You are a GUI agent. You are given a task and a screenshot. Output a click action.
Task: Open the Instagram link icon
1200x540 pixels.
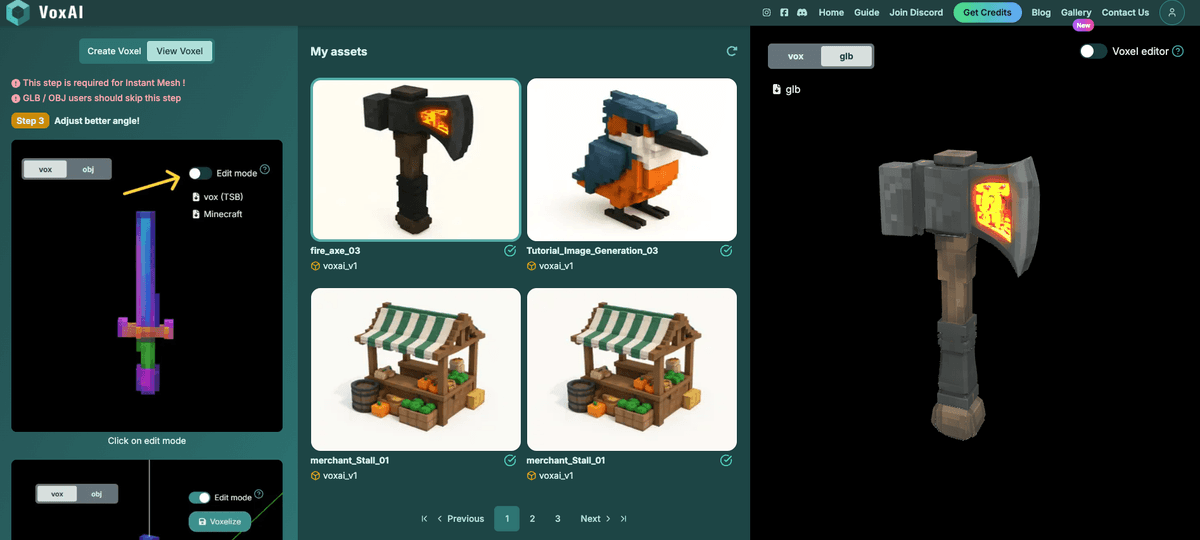[x=767, y=13]
